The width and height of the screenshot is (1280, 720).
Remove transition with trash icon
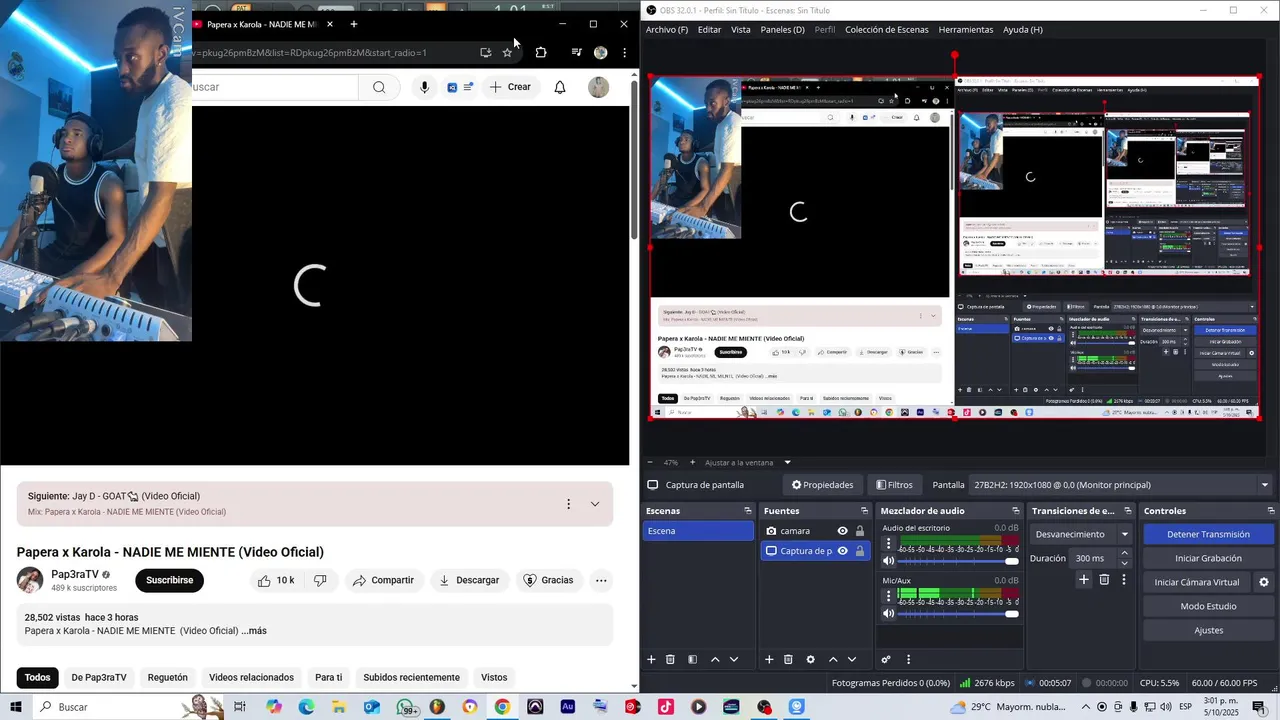tap(1104, 579)
